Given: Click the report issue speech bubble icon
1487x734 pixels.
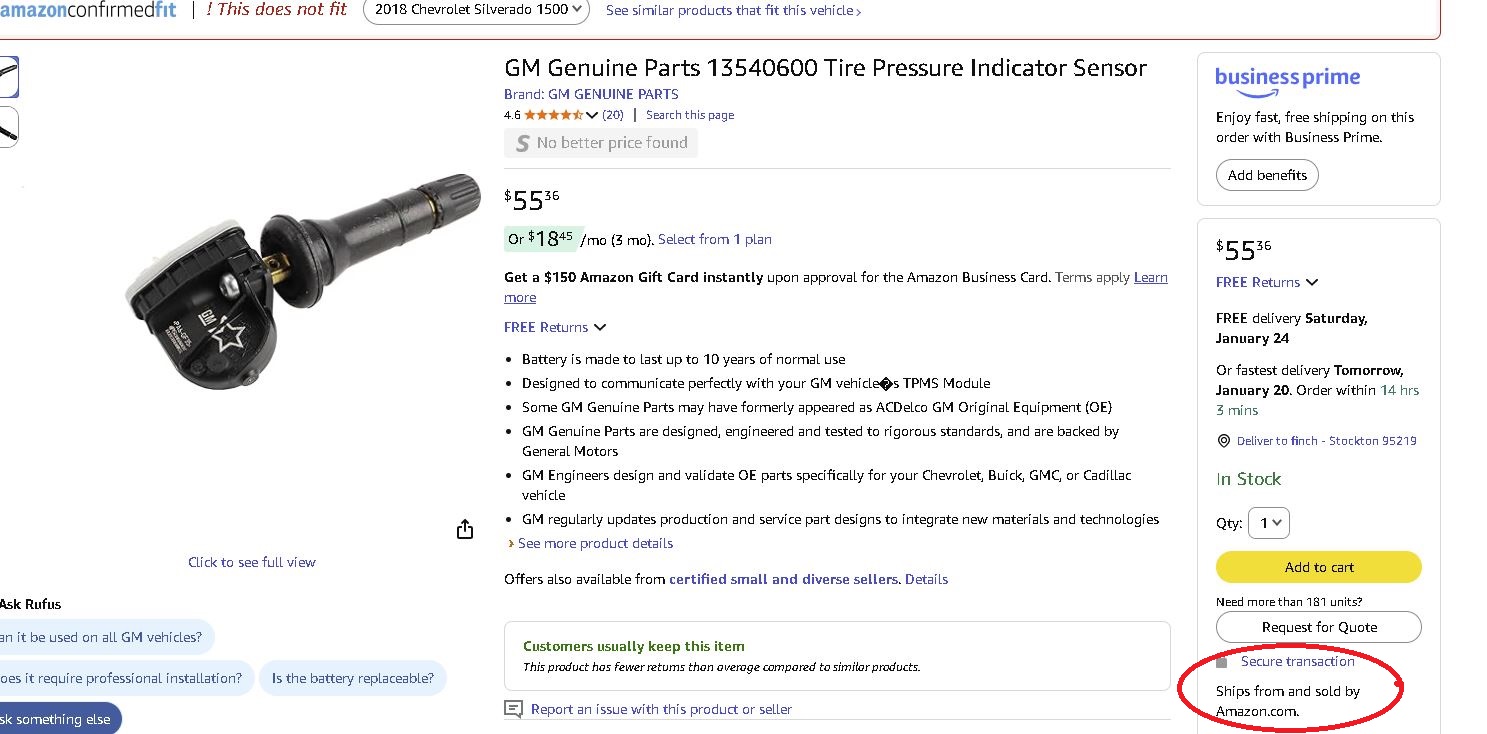Looking at the screenshot, I should click(513, 709).
